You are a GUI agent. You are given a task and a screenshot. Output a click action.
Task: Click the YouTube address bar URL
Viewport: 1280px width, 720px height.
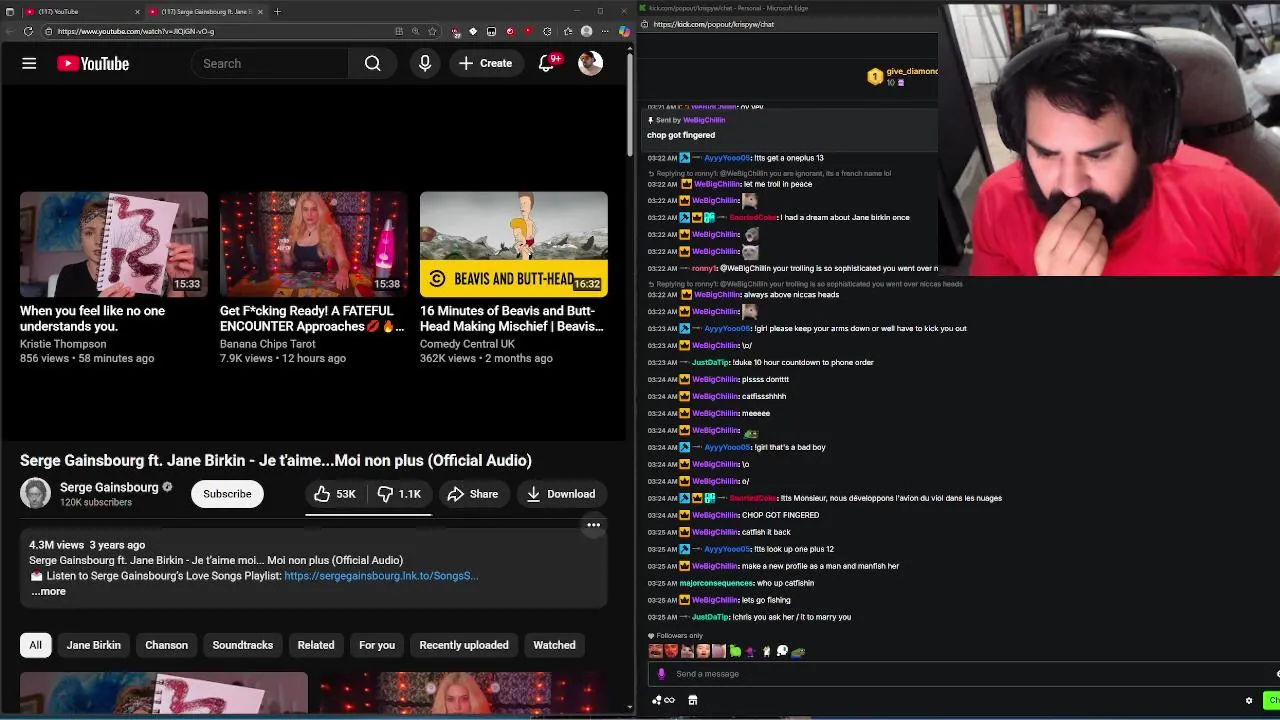(135, 31)
